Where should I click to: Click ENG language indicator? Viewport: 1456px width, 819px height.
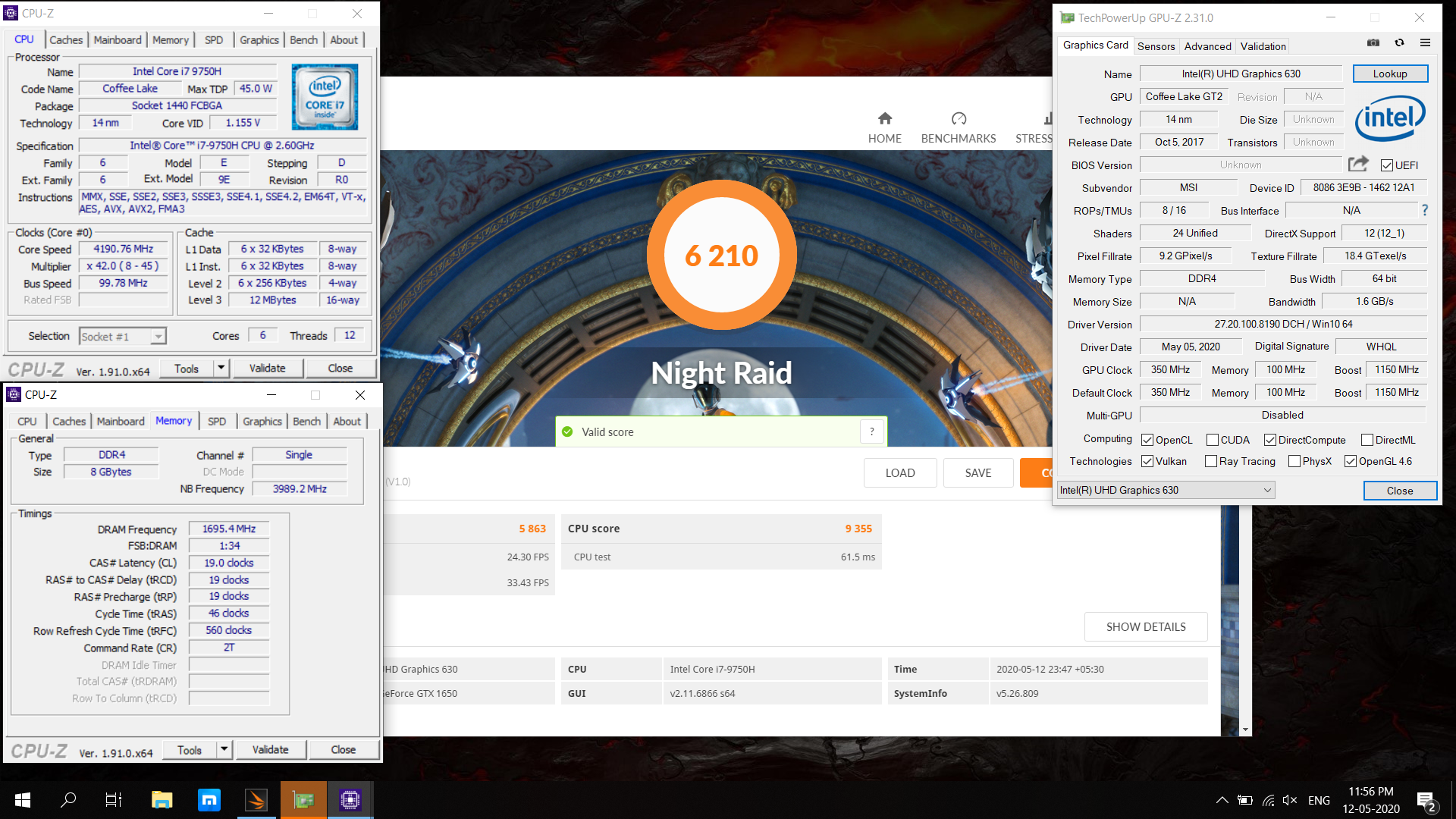pyautogui.click(x=1319, y=800)
